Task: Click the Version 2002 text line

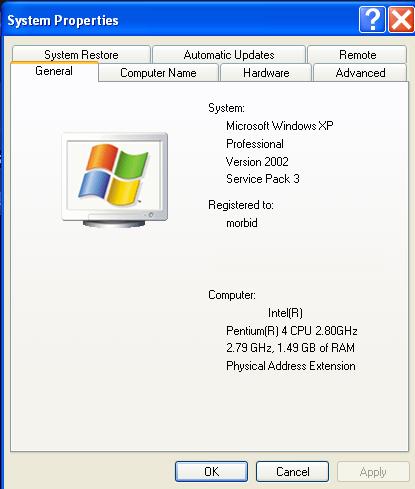Action: pyautogui.click(x=257, y=162)
